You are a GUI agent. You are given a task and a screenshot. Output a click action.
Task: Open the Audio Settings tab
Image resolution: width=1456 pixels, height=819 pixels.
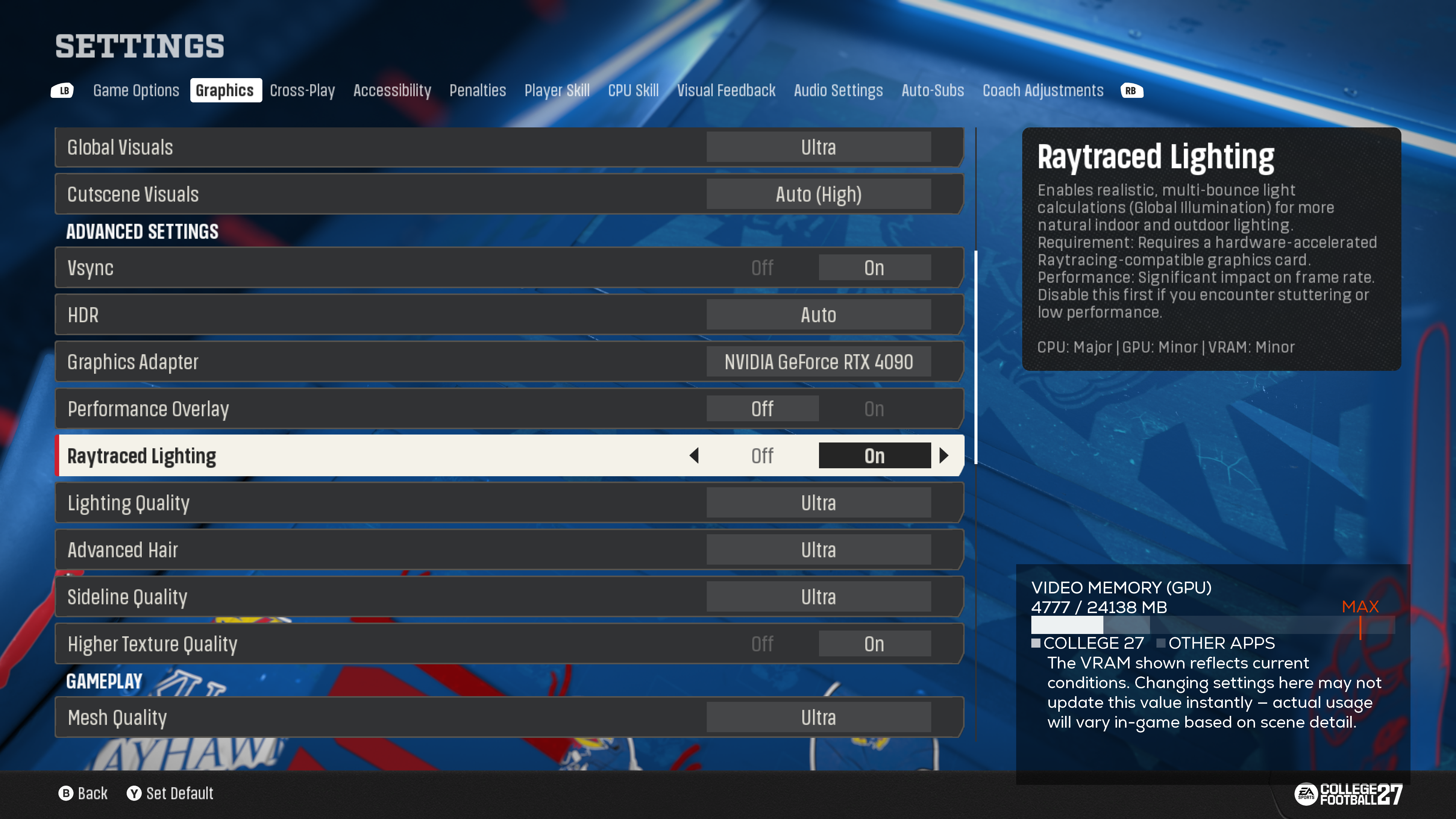tap(838, 91)
